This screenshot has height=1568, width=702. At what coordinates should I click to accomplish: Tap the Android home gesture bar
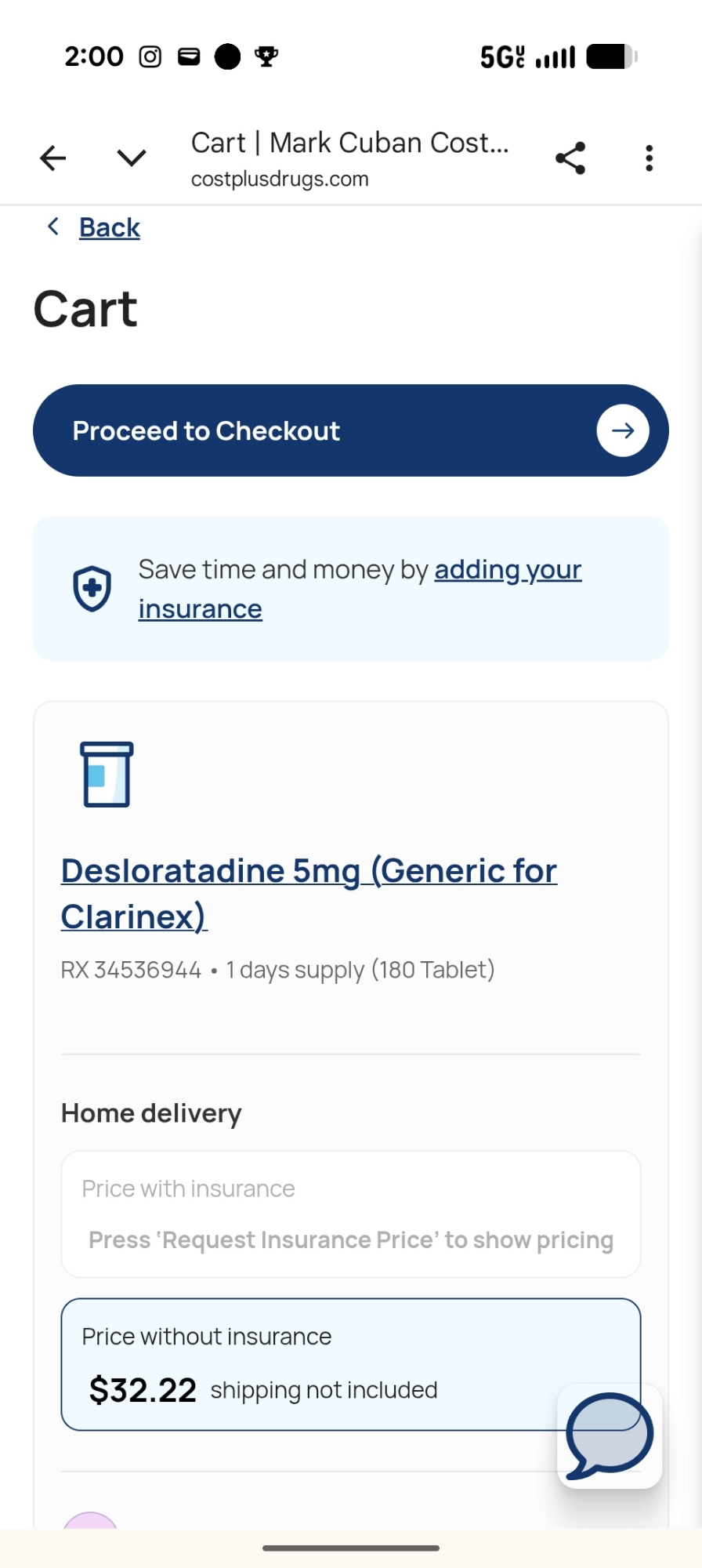point(351,1548)
